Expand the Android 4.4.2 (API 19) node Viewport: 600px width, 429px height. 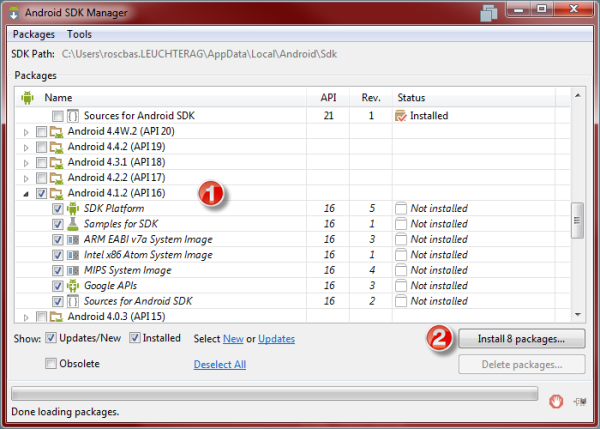coord(26,148)
